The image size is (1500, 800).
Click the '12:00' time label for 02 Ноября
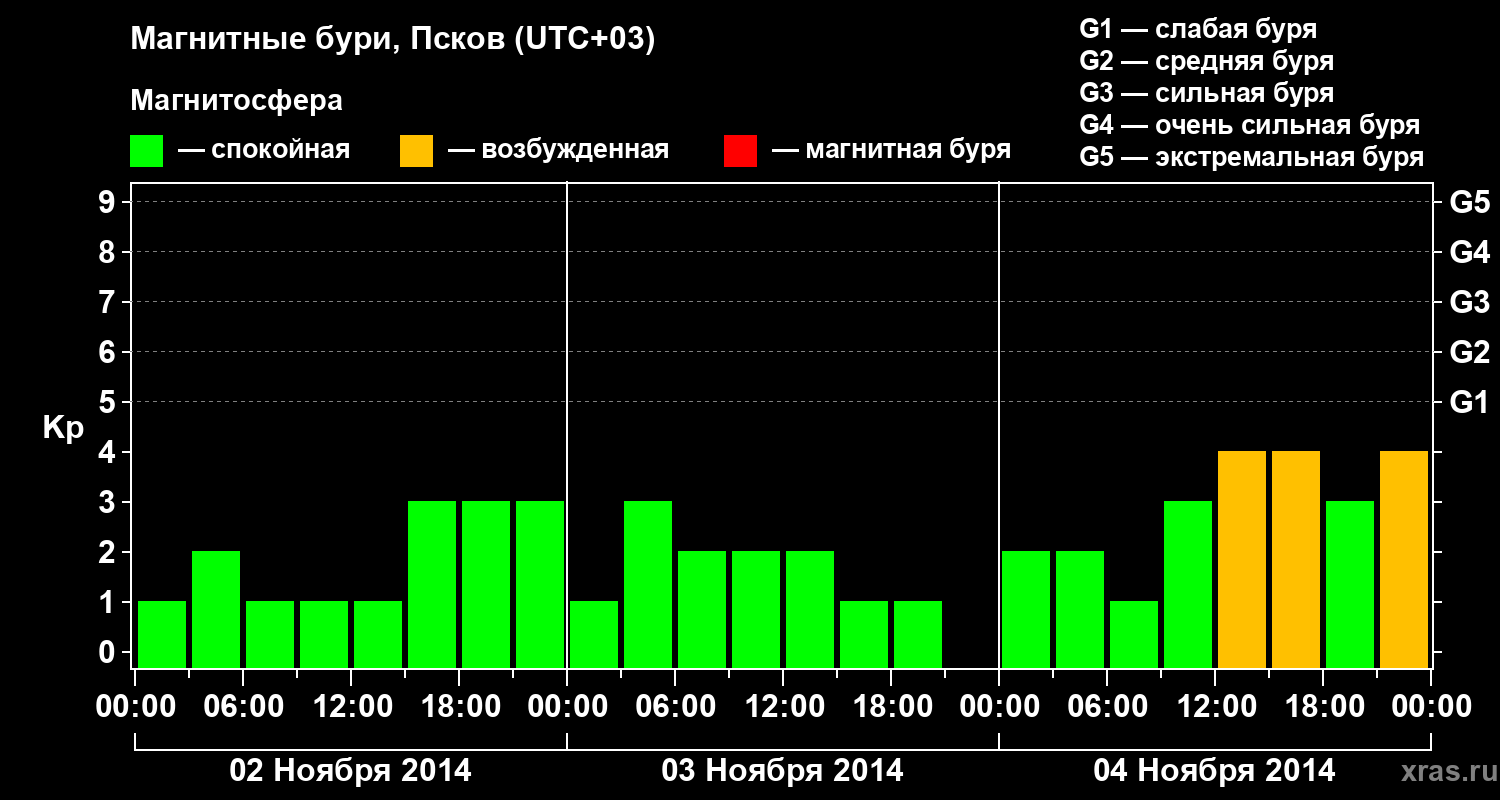(351, 706)
